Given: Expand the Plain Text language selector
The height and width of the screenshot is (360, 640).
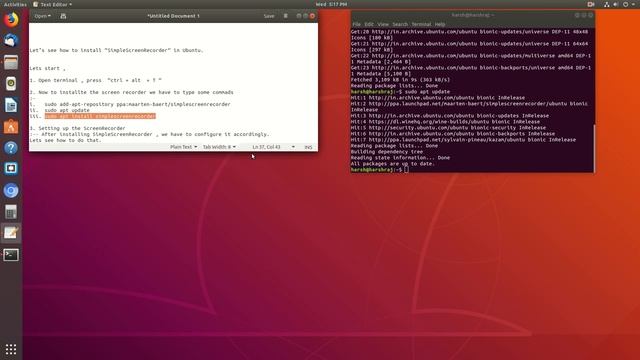Looking at the screenshot, I should click(183, 147).
